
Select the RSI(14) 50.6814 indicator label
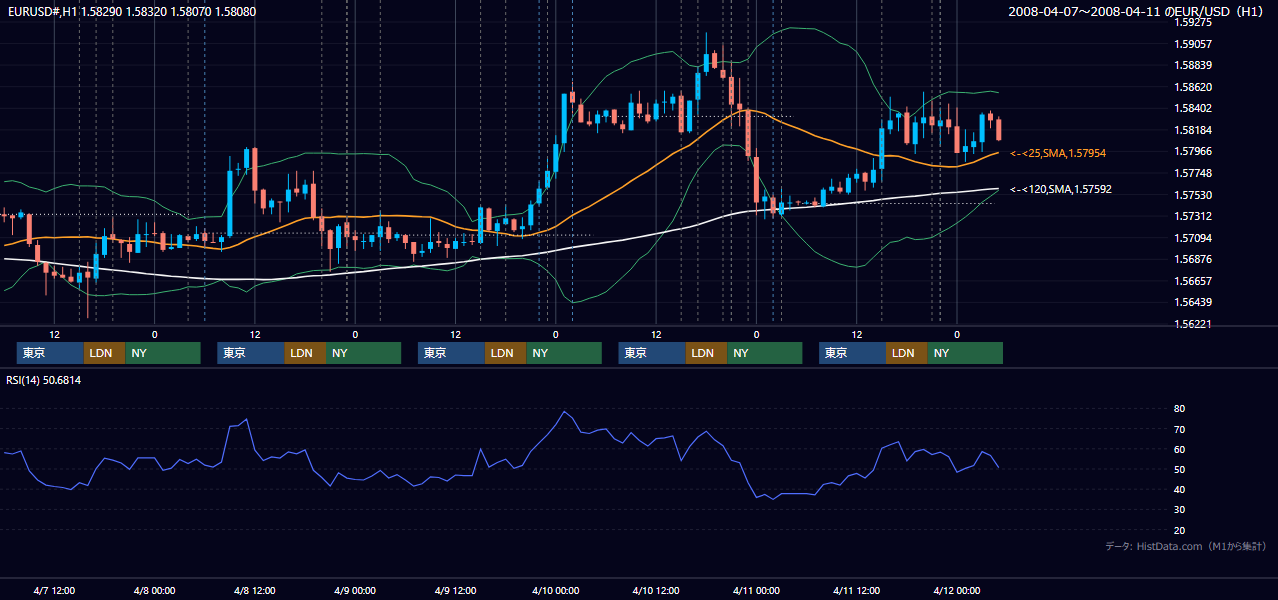44,381
